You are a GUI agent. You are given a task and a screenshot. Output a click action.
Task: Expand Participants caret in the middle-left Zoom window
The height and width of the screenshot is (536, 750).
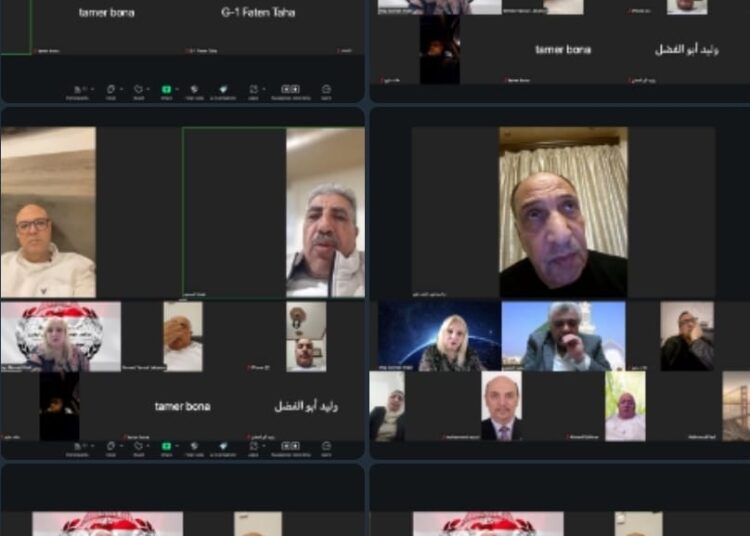click(x=92, y=446)
